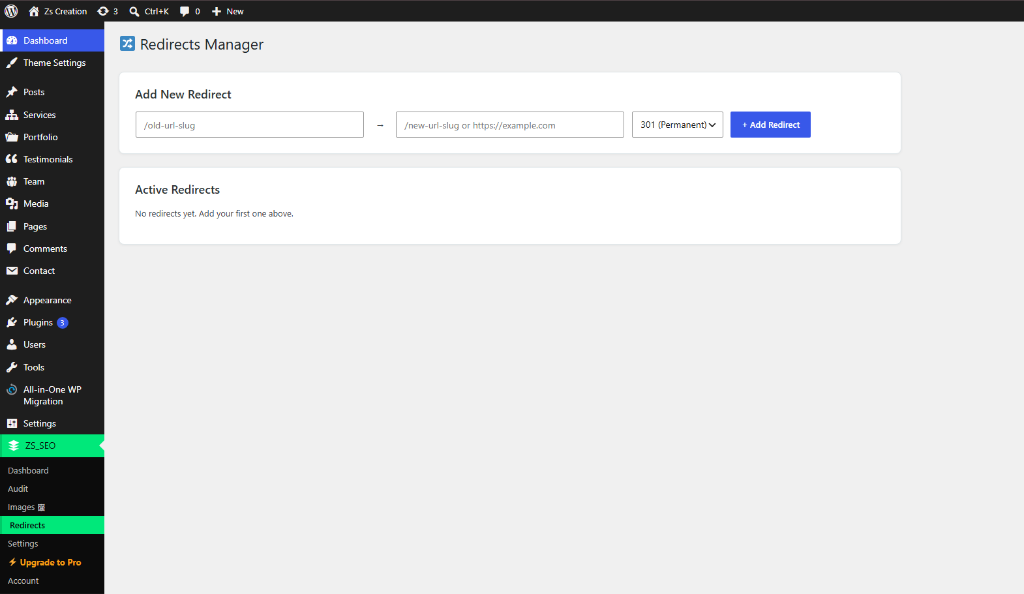Click the Dashboard gauge icon in the sidebar
This screenshot has height=594, width=1024.
(x=12, y=40)
